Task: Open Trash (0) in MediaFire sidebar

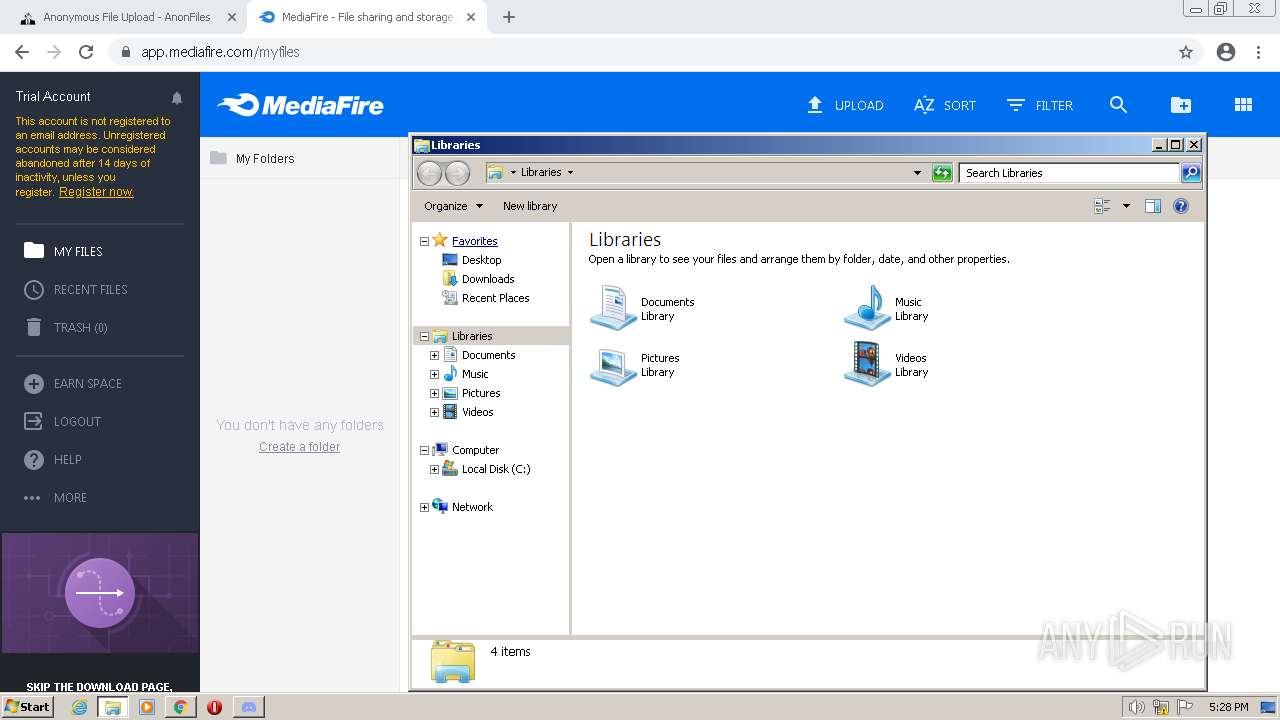Action: (66, 327)
